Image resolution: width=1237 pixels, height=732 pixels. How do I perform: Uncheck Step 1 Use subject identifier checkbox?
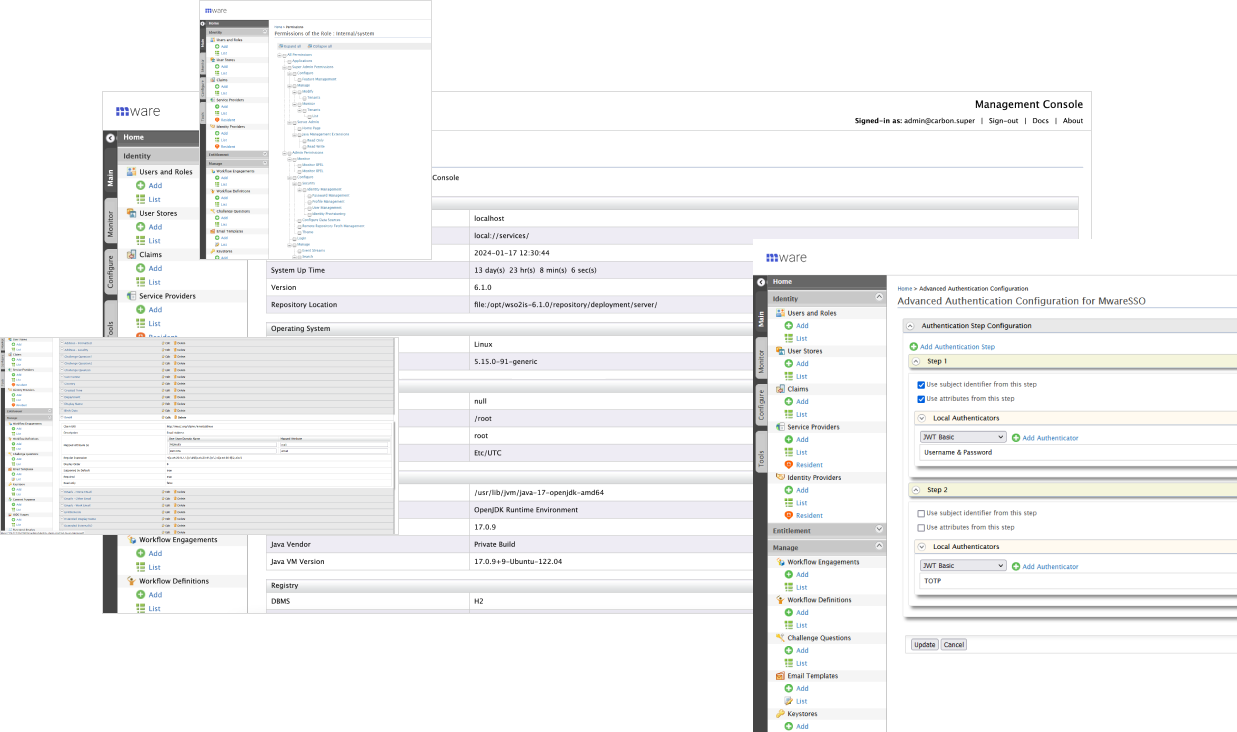pos(921,385)
